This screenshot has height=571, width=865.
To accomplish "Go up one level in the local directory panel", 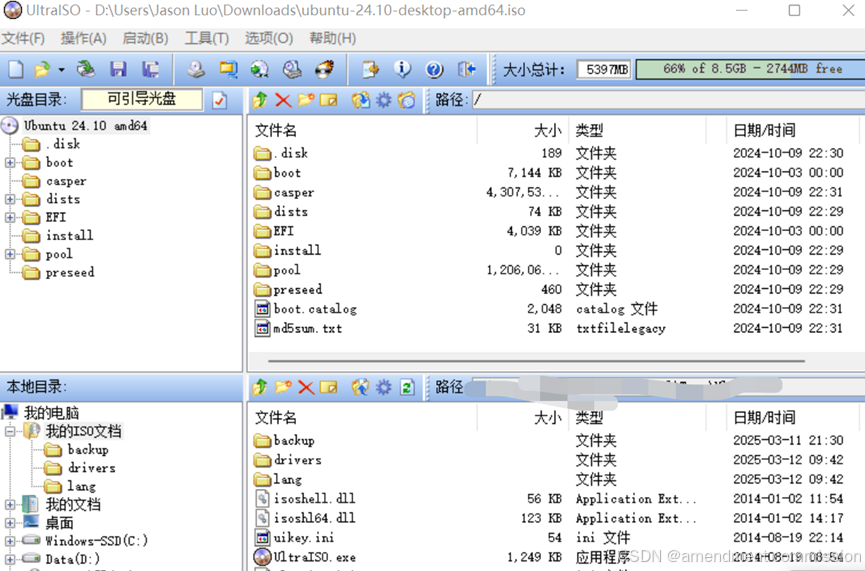I will pos(260,387).
